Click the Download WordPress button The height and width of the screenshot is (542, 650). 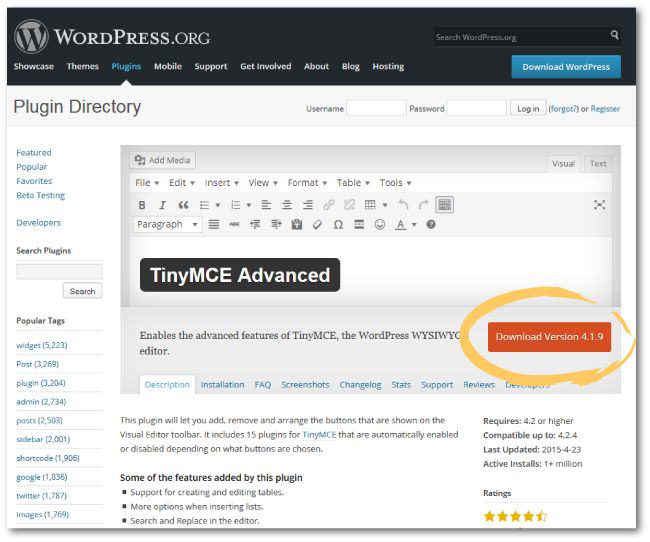(x=566, y=67)
